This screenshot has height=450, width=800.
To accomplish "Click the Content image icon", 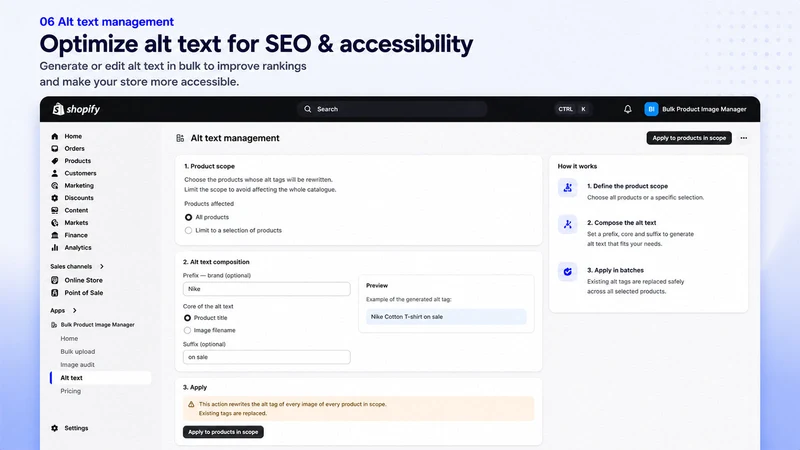I will tap(55, 210).
